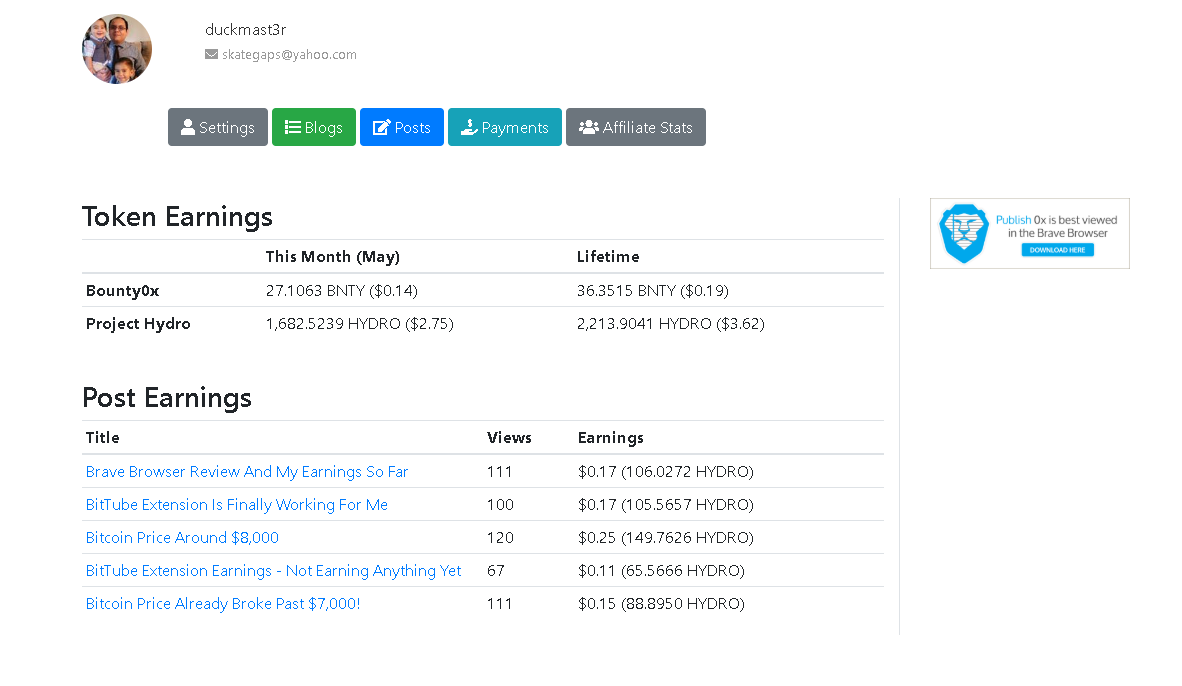This screenshot has height=686, width=1182.
Task: Click the list icon on Blogs button
Action: tap(292, 127)
